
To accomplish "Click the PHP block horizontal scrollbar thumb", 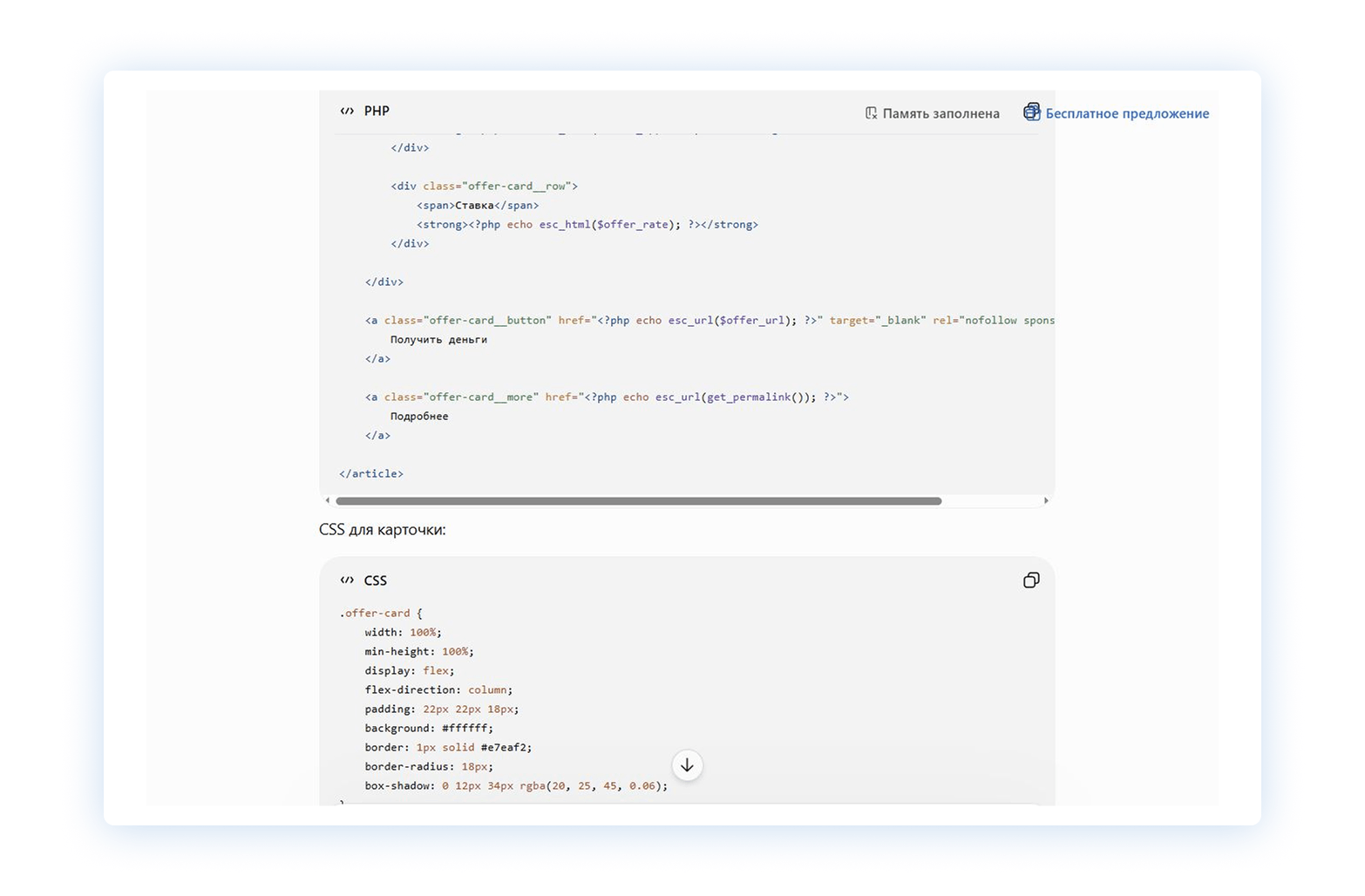I will (638, 501).
